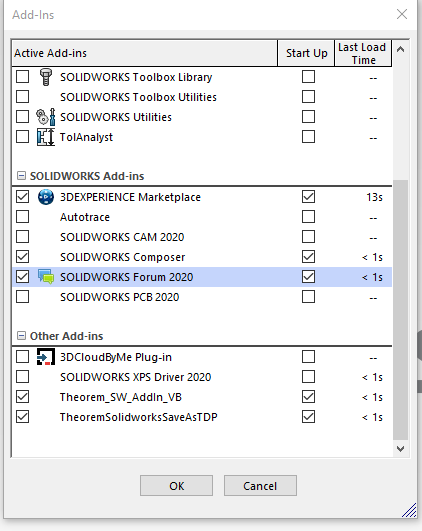Click the 13s load time value
The width and height of the screenshot is (422, 531).
pyautogui.click(x=374, y=197)
